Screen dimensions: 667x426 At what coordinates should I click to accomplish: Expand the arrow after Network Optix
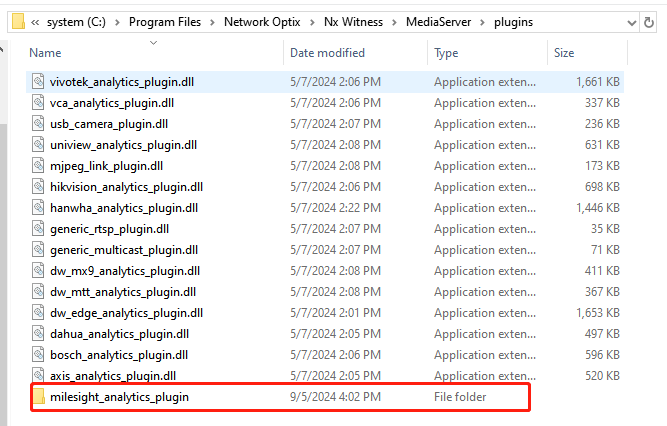click(x=312, y=22)
